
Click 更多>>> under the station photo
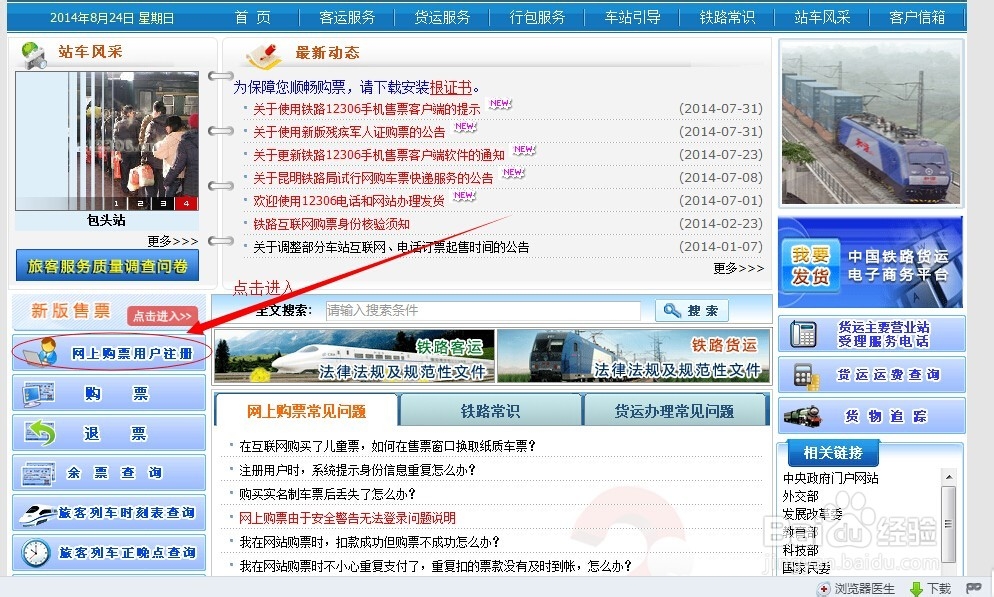coord(172,241)
